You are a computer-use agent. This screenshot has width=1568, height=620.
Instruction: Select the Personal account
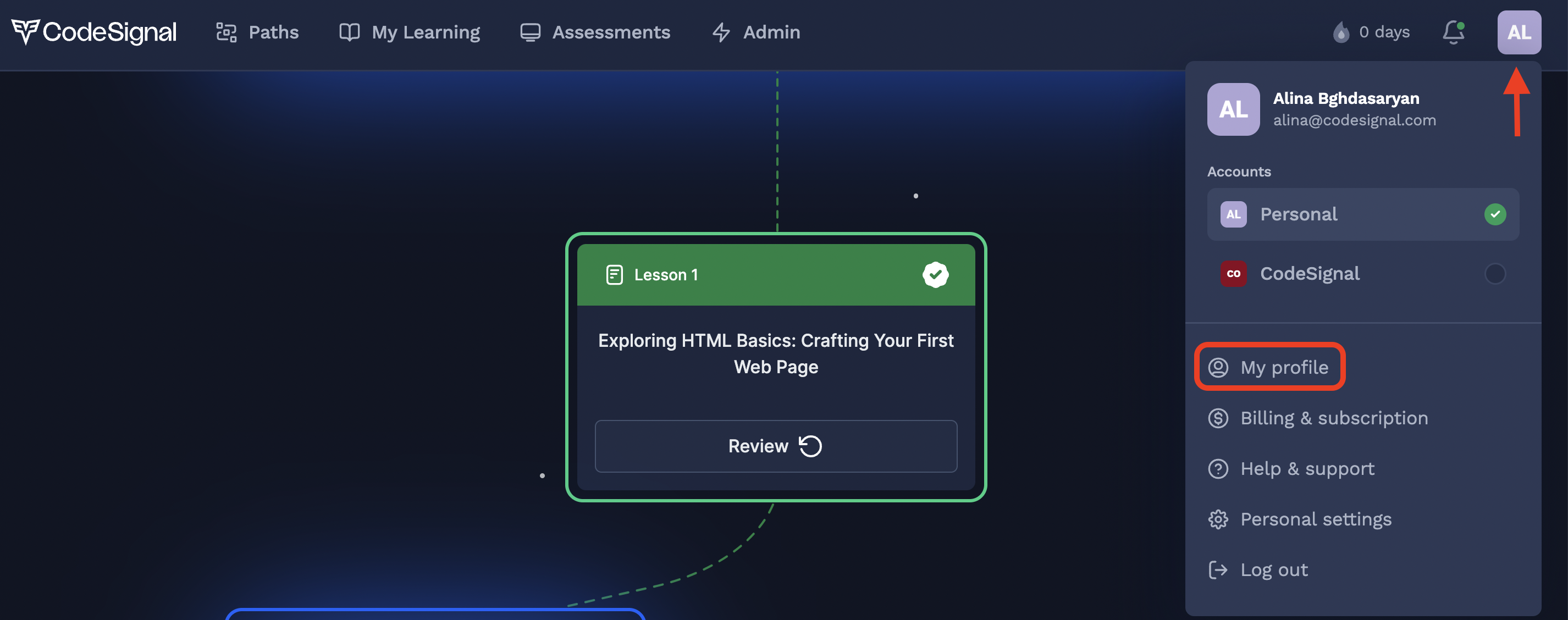pos(1363,214)
